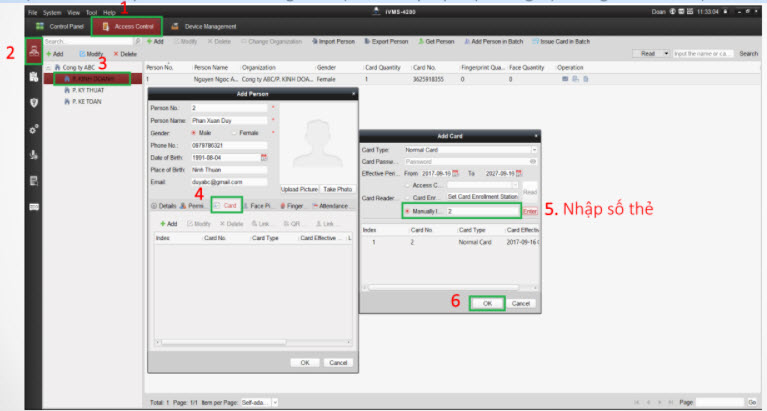Image resolution: width=767 pixels, height=411 pixels.
Task: Open calendar picker for Date of Birth
Action: click(x=264, y=157)
